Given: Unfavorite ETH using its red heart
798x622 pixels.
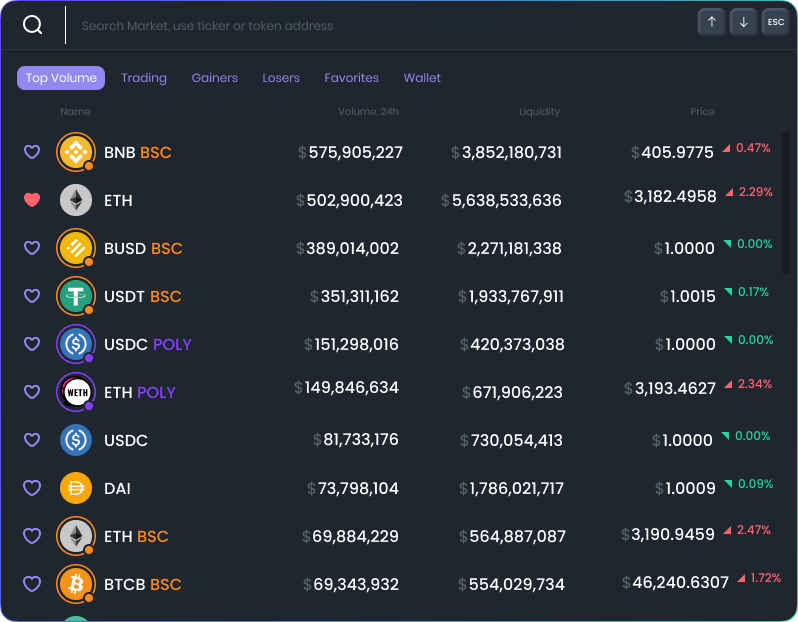Looking at the screenshot, I should click(x=32, y=200).
